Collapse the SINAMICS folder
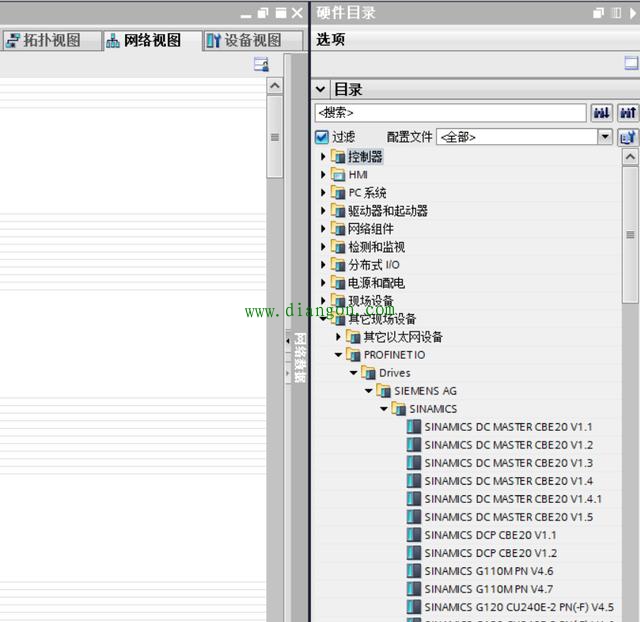Viewport: 640px width, 622px height. tap(384, 409)
